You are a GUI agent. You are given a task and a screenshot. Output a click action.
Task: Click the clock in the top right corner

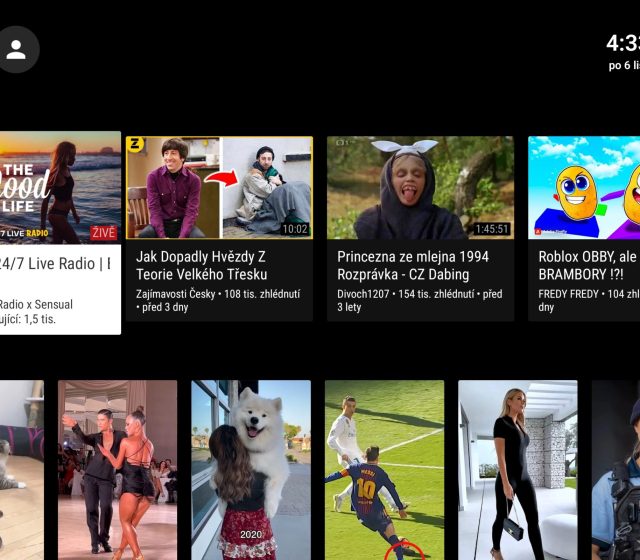pos(622,43)
